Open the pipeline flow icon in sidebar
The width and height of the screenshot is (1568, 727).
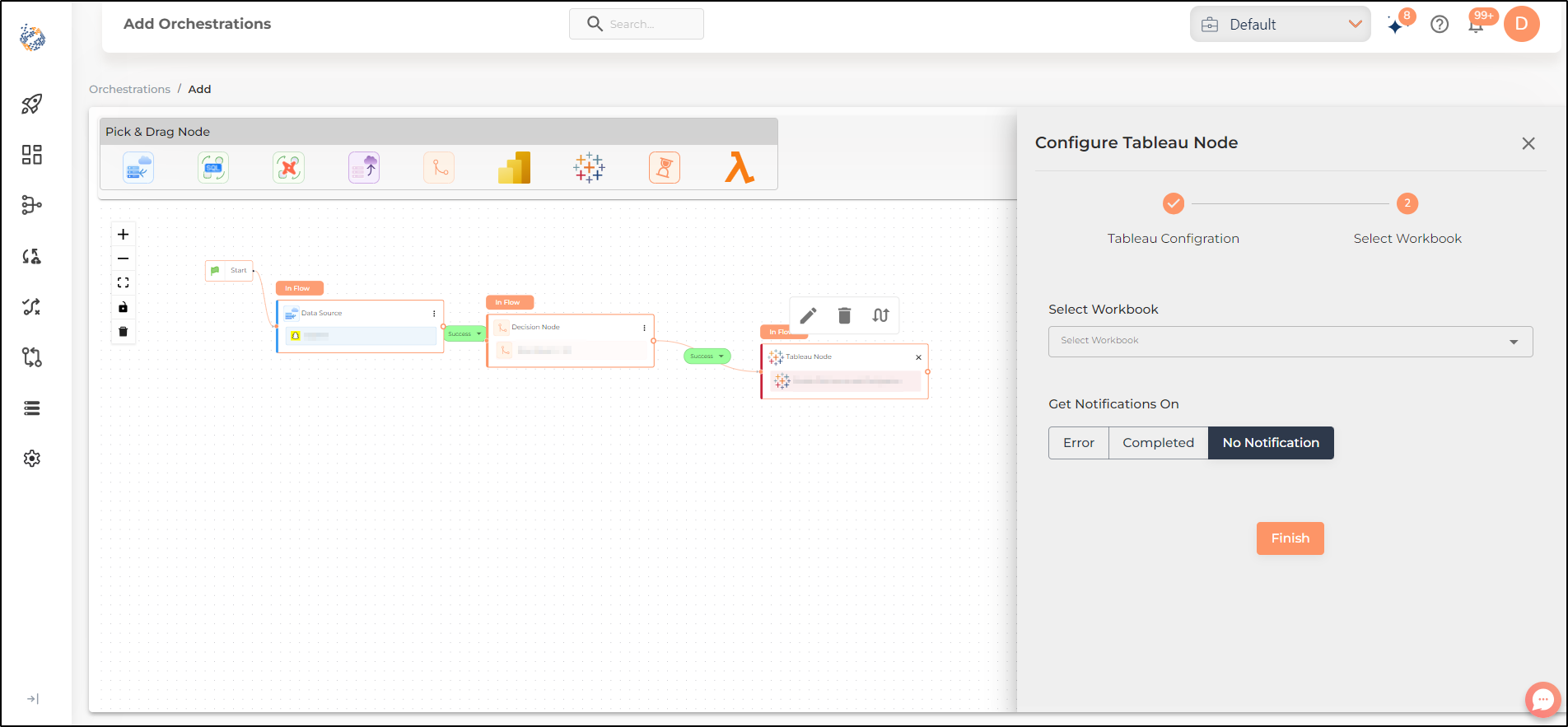[32, 205]
